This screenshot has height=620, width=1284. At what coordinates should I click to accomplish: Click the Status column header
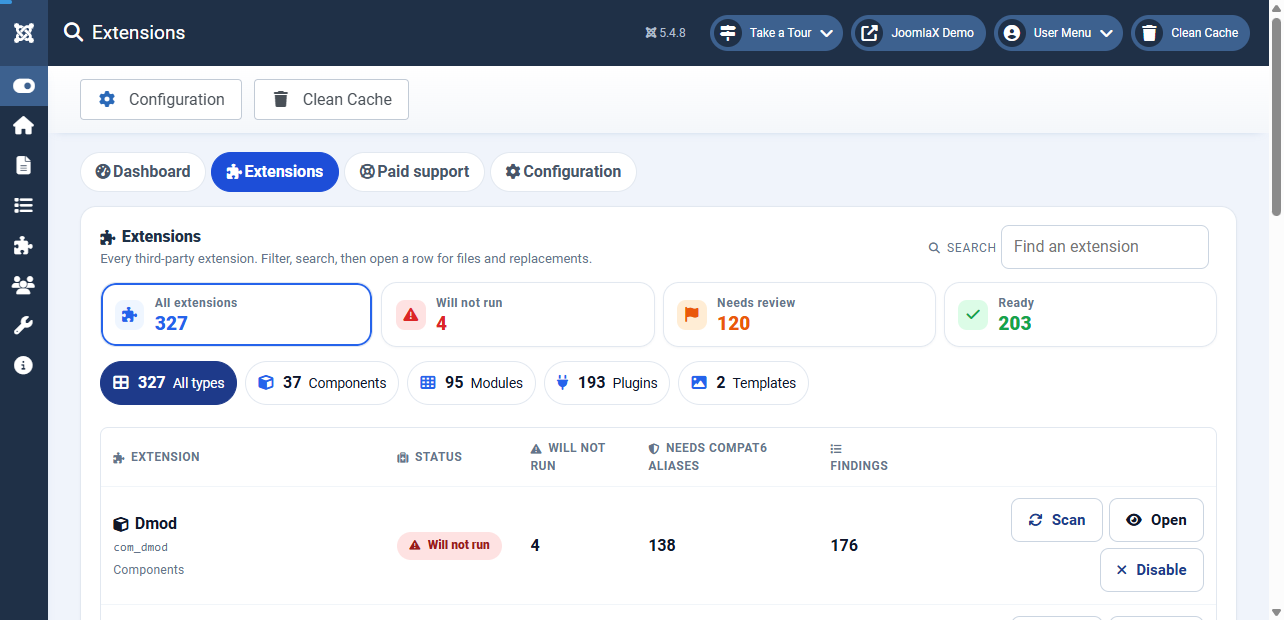coord(430,457)
